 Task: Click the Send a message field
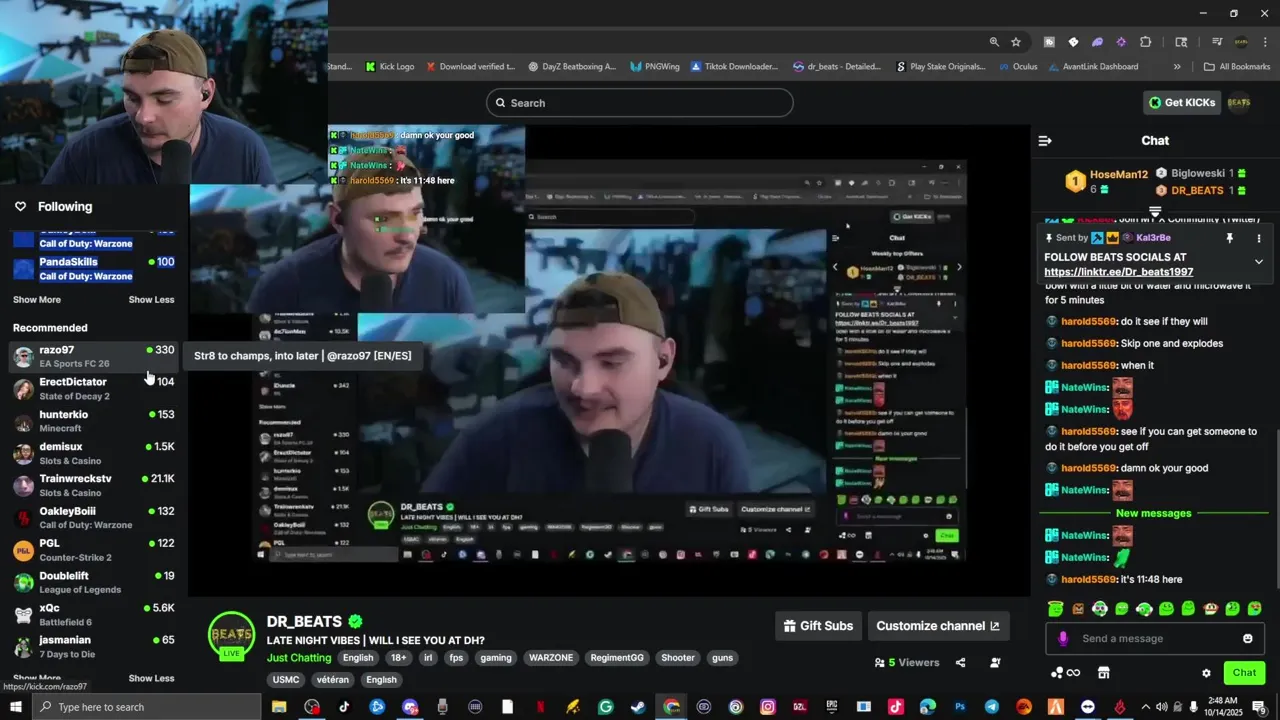(1155, 638)
